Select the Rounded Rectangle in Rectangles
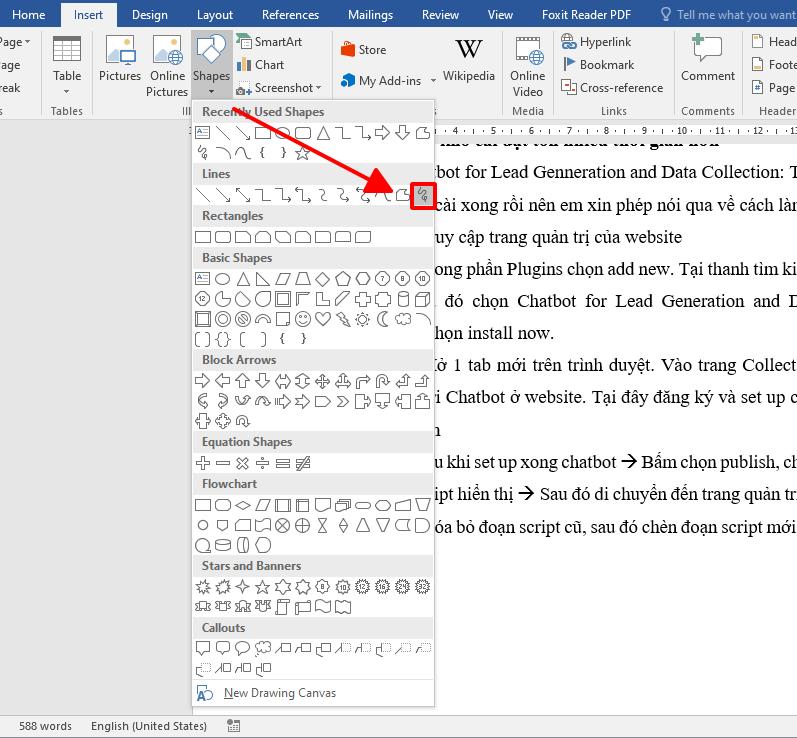This screenshot has height=738, width=797. click(223, 237)
